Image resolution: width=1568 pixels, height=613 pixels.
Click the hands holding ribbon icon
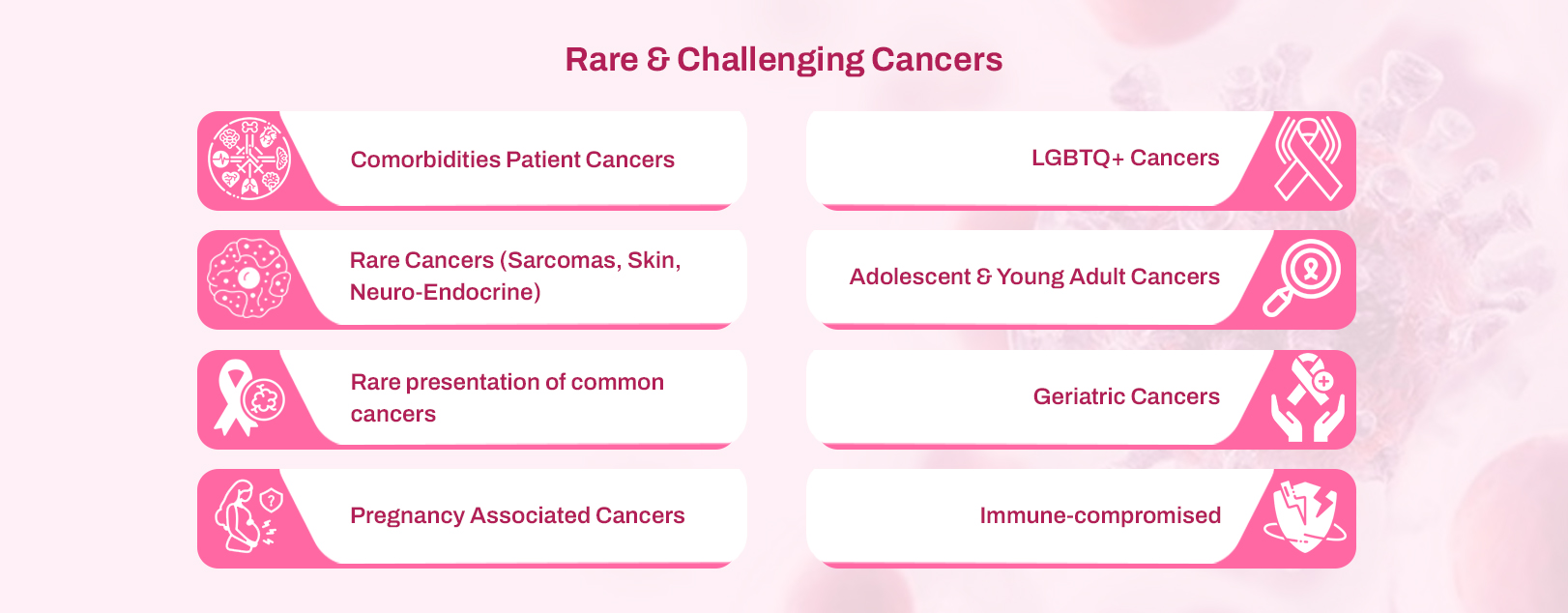tap(1307, 397)
